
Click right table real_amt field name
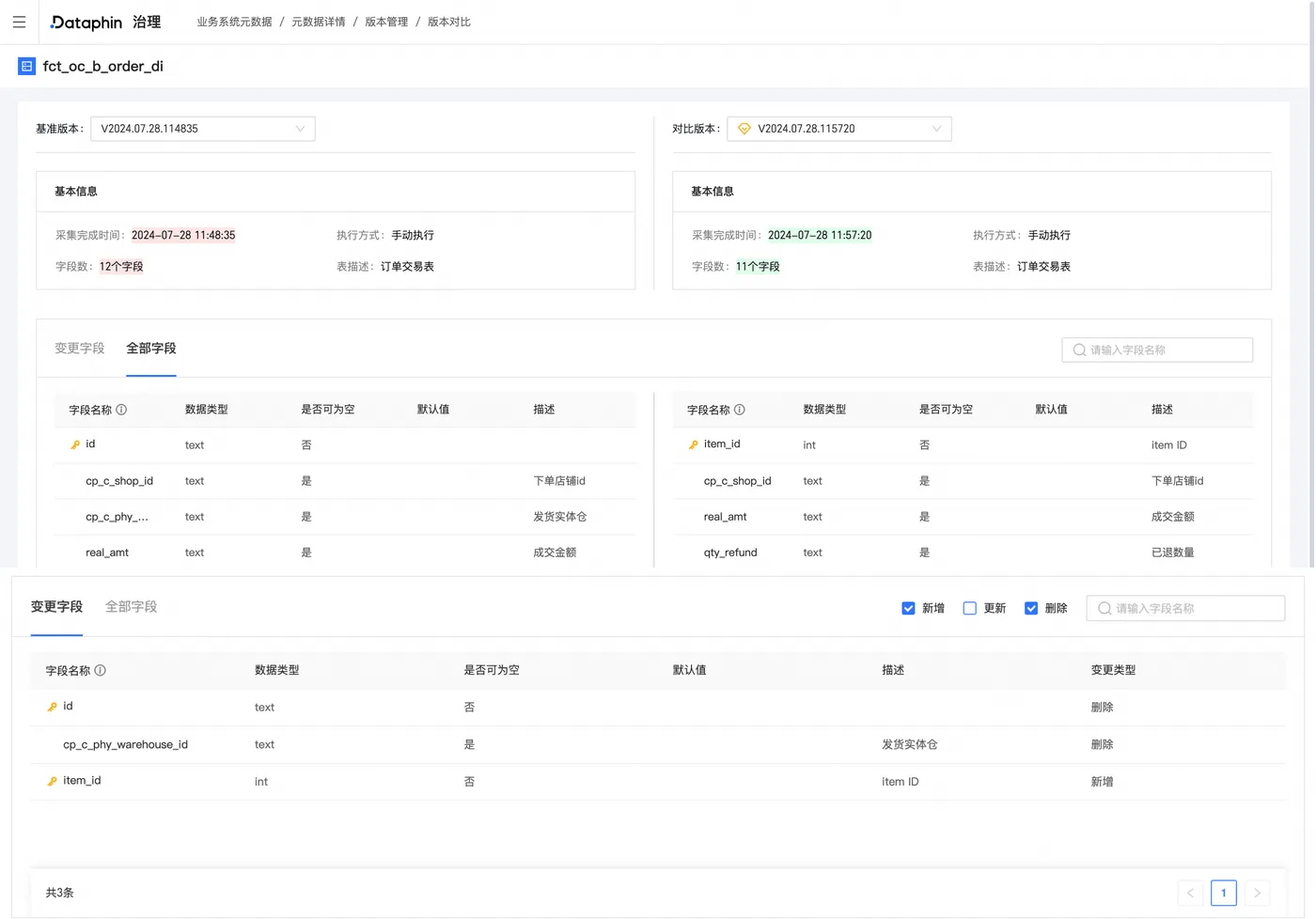point(726,517)
